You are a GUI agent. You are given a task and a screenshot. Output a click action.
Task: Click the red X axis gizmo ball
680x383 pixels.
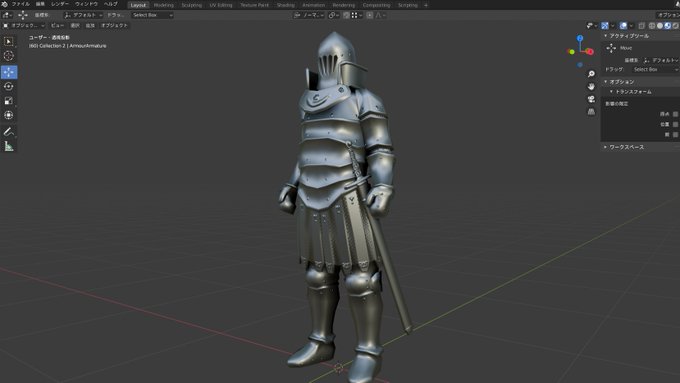click(590, 52)
